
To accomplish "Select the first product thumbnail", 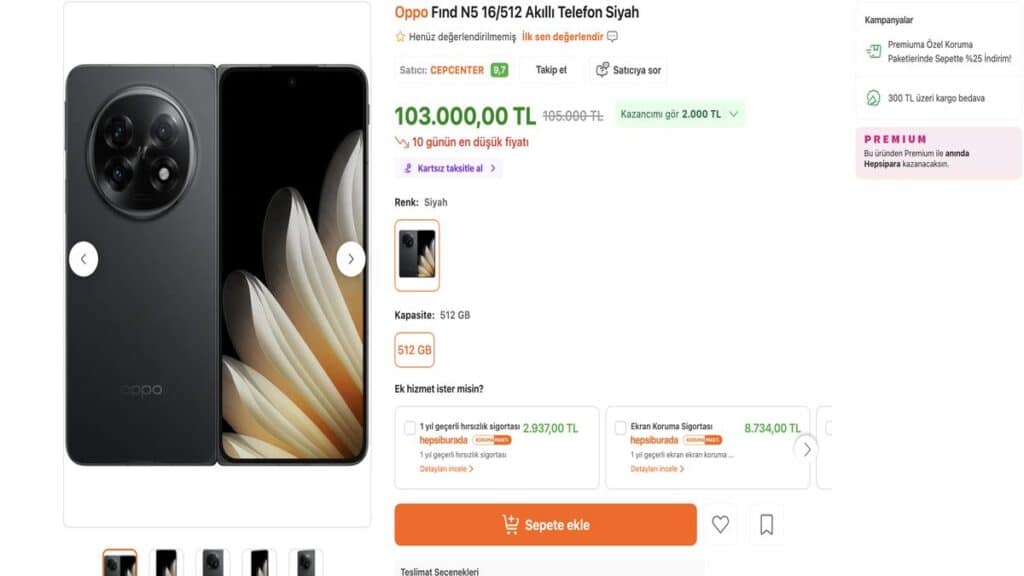I will (120, 563).
